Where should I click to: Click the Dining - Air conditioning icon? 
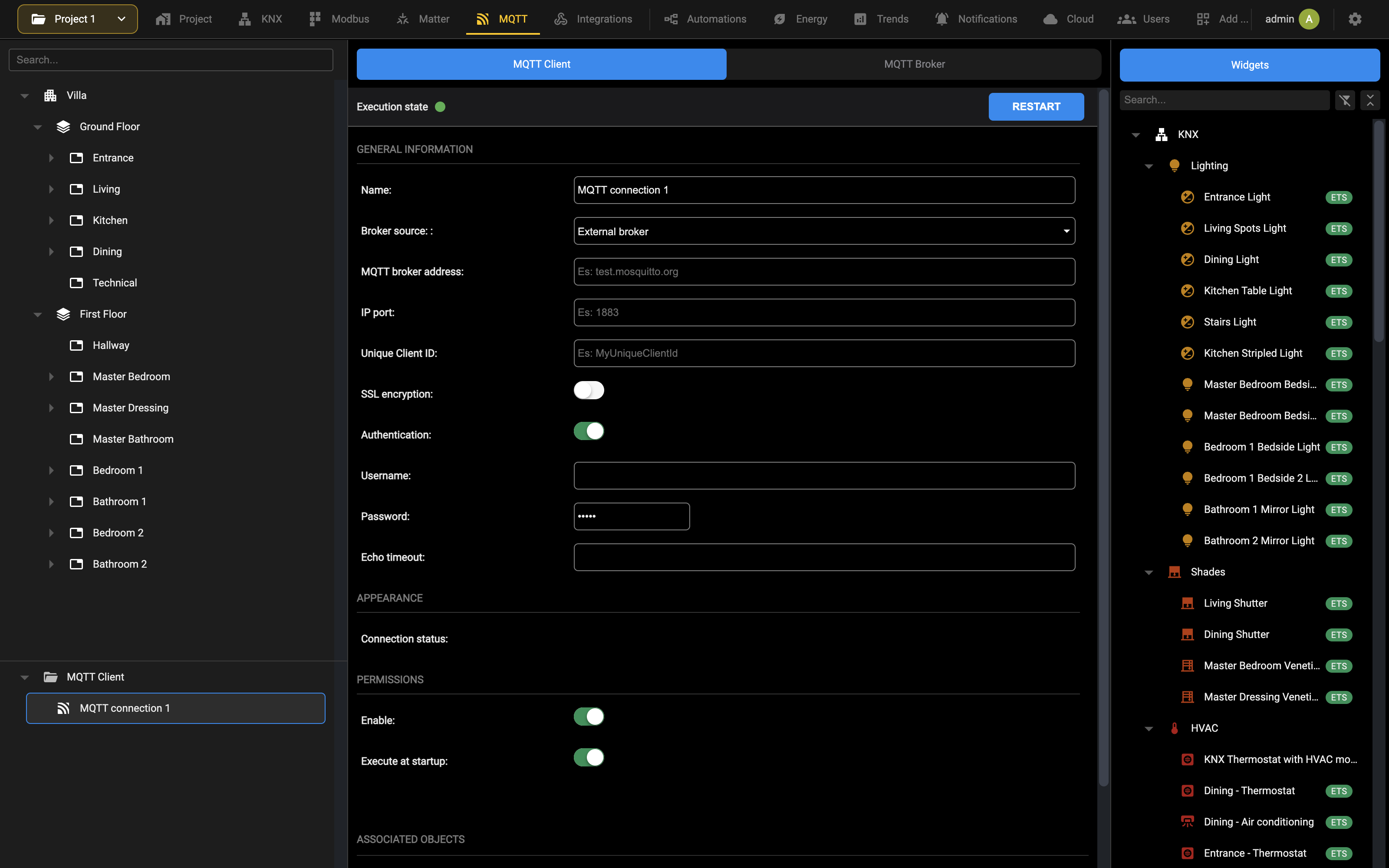(x=1188, y=822)
